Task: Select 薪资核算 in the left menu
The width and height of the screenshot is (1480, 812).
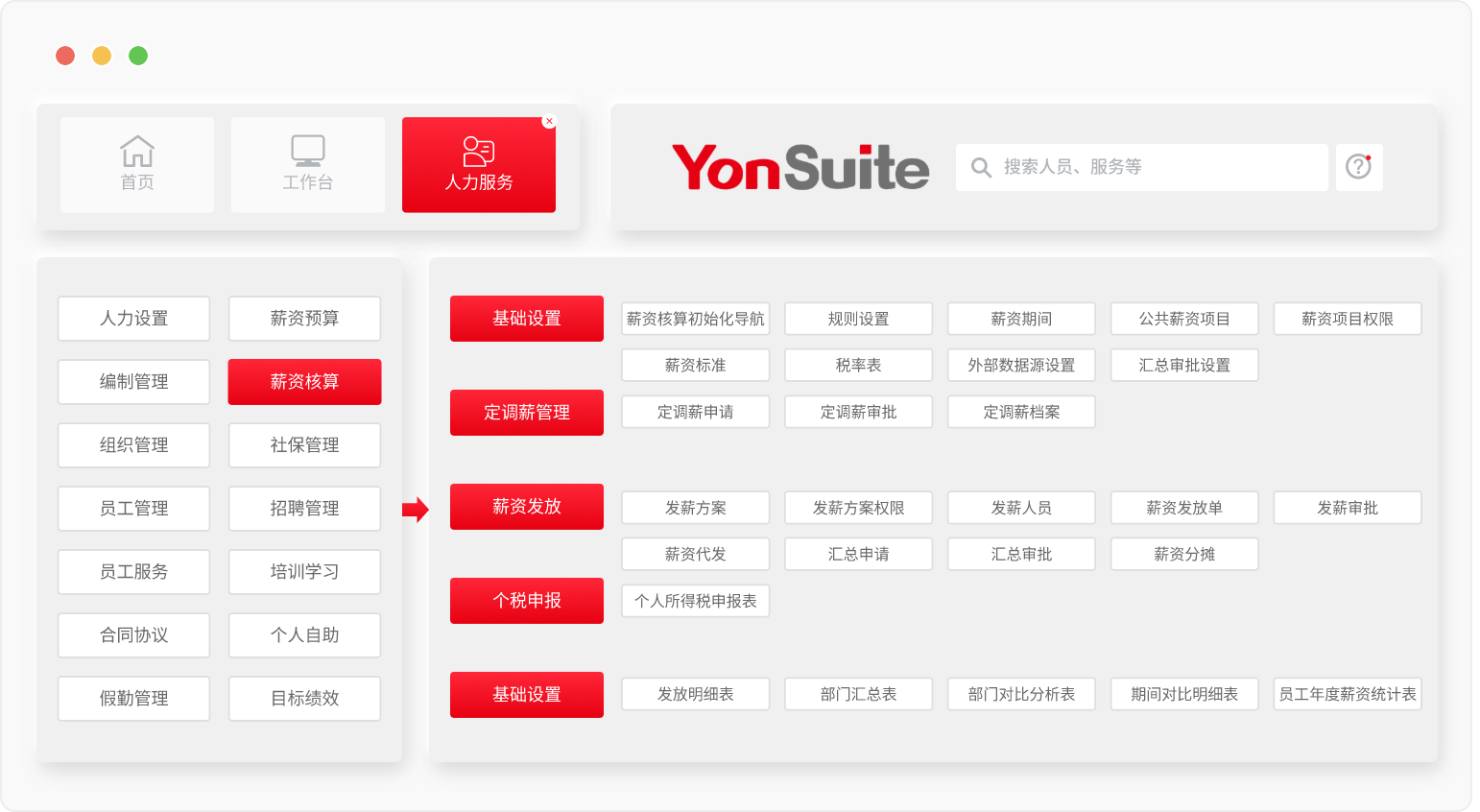Action: coord(304,382)
